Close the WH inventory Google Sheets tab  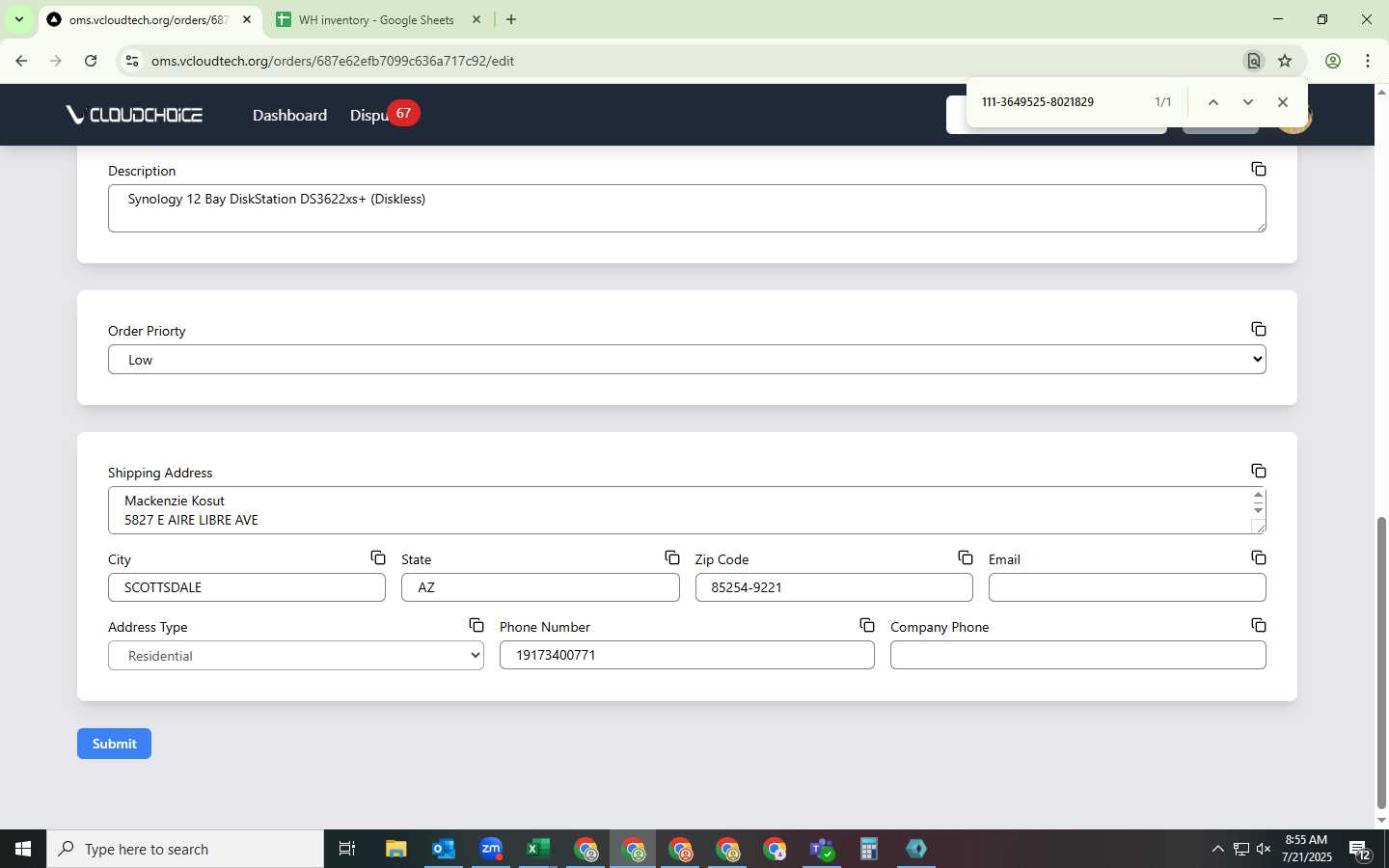pyautogui.click(x=476, y=19)
